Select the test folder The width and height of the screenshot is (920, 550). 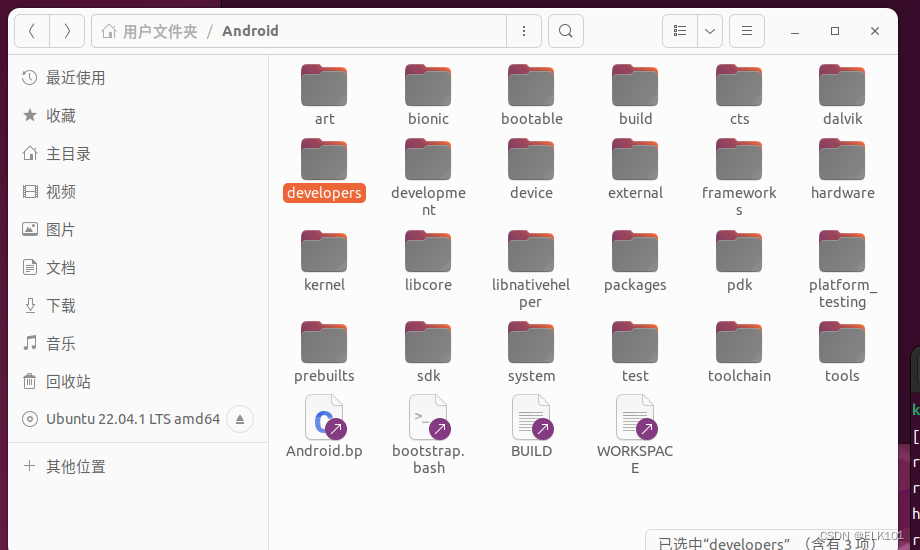635,353
